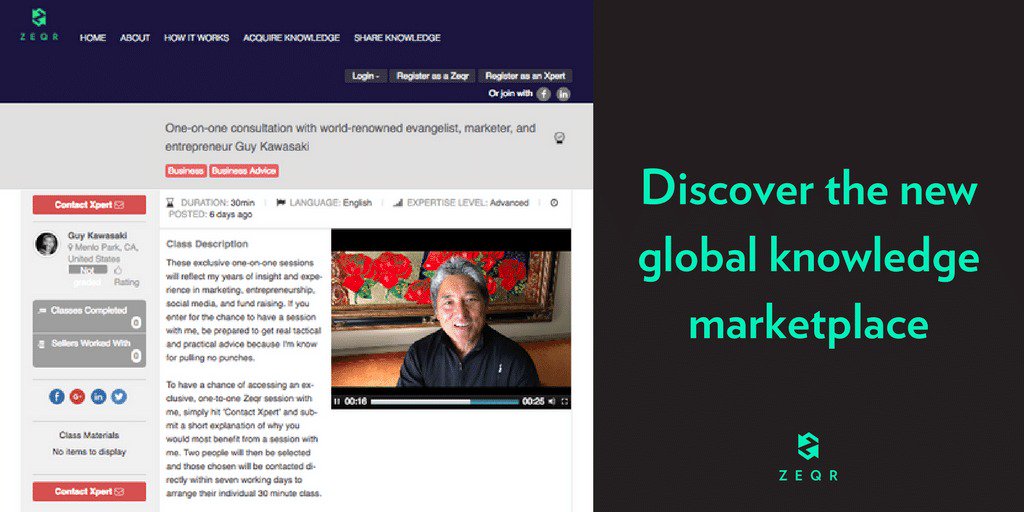Image resolution: width=1024 pixels, height=512 pixels.
Task: Click Register as an Xpert button
Action: point(525,76)
